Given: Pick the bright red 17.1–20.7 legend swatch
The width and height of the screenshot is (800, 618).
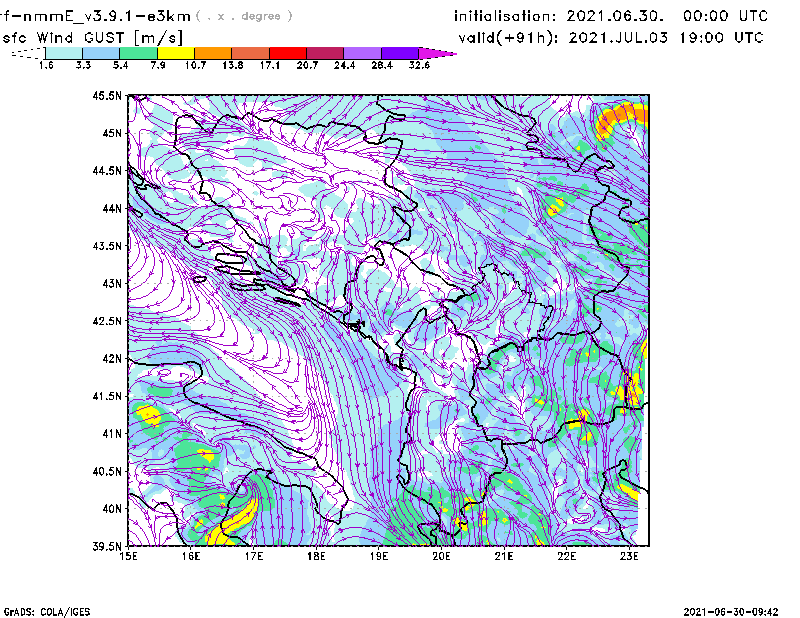Looking at the screenshot, I should pyautogui.click(x=288, y=53).
